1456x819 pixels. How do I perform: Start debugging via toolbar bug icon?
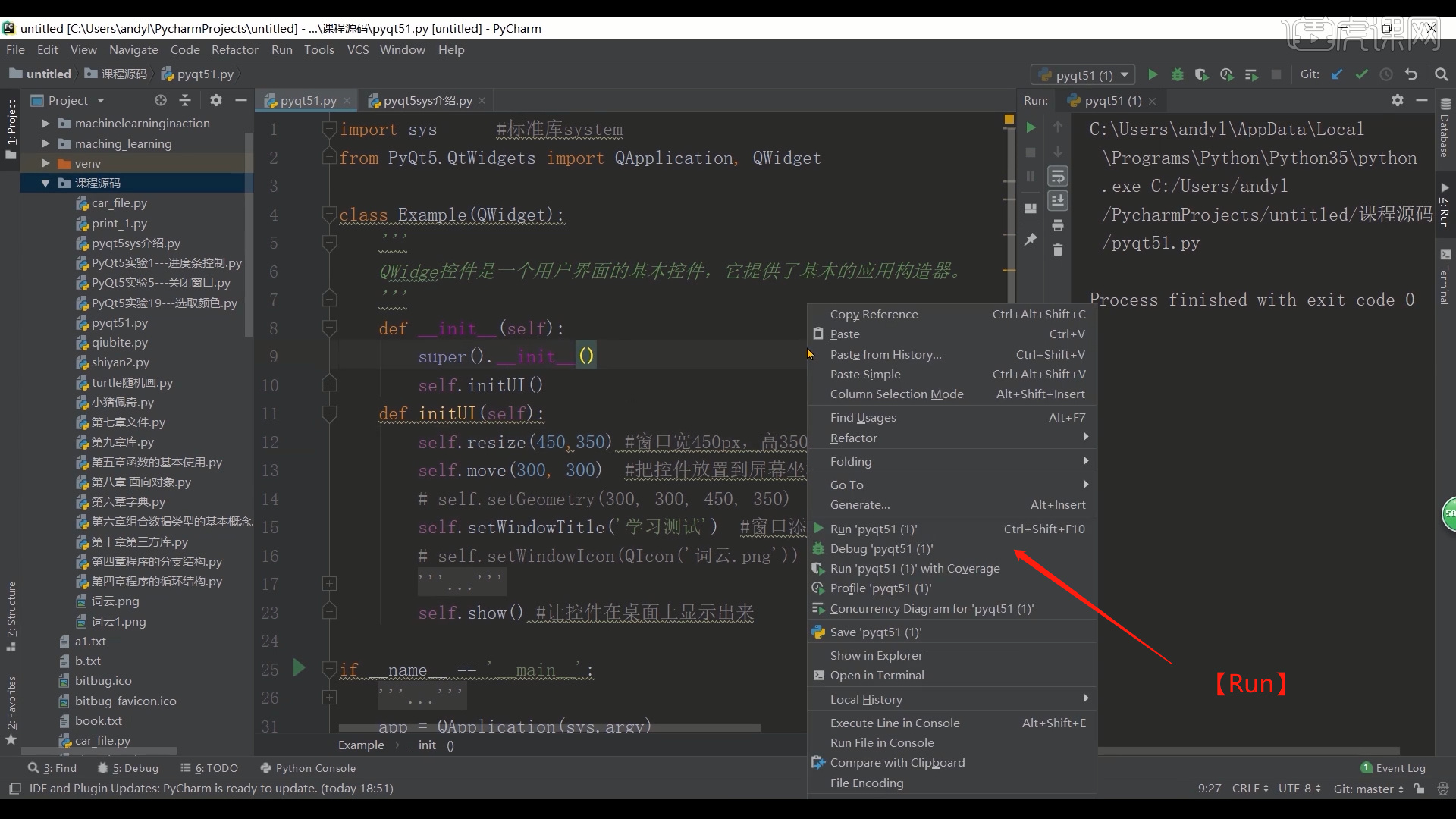(1178, 74)
